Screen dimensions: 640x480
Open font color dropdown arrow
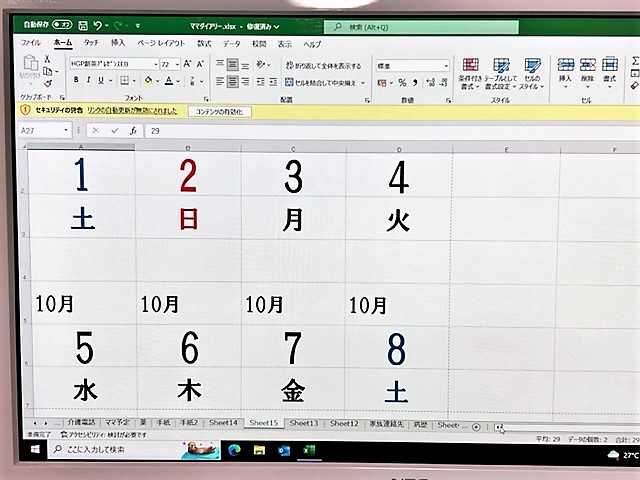click(x=178, y=81)
